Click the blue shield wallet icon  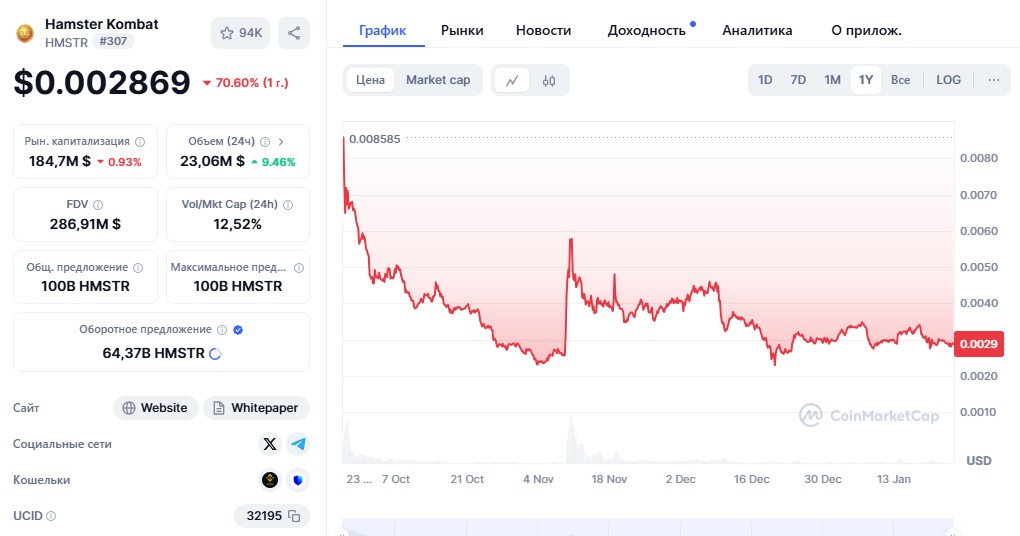297,480
